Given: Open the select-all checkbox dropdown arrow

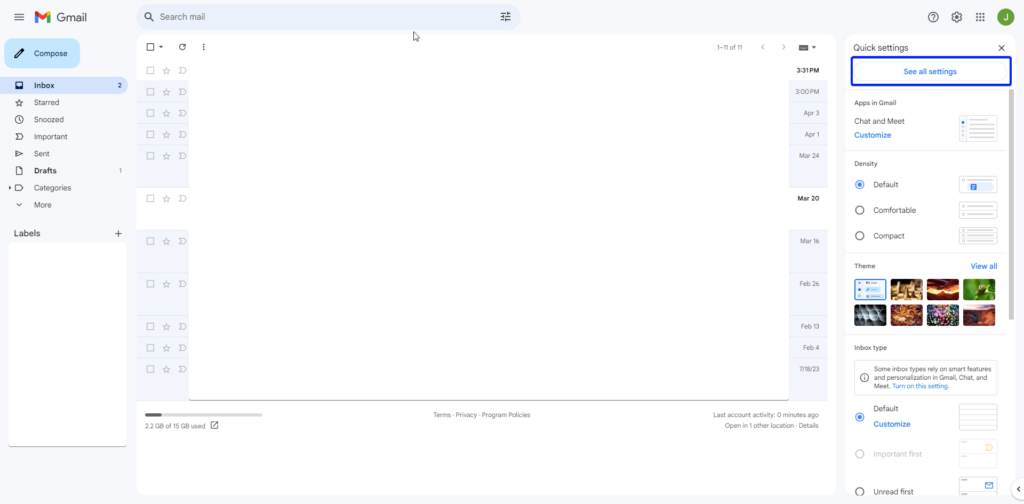Looking at the screenshot, I should [161, 47].
